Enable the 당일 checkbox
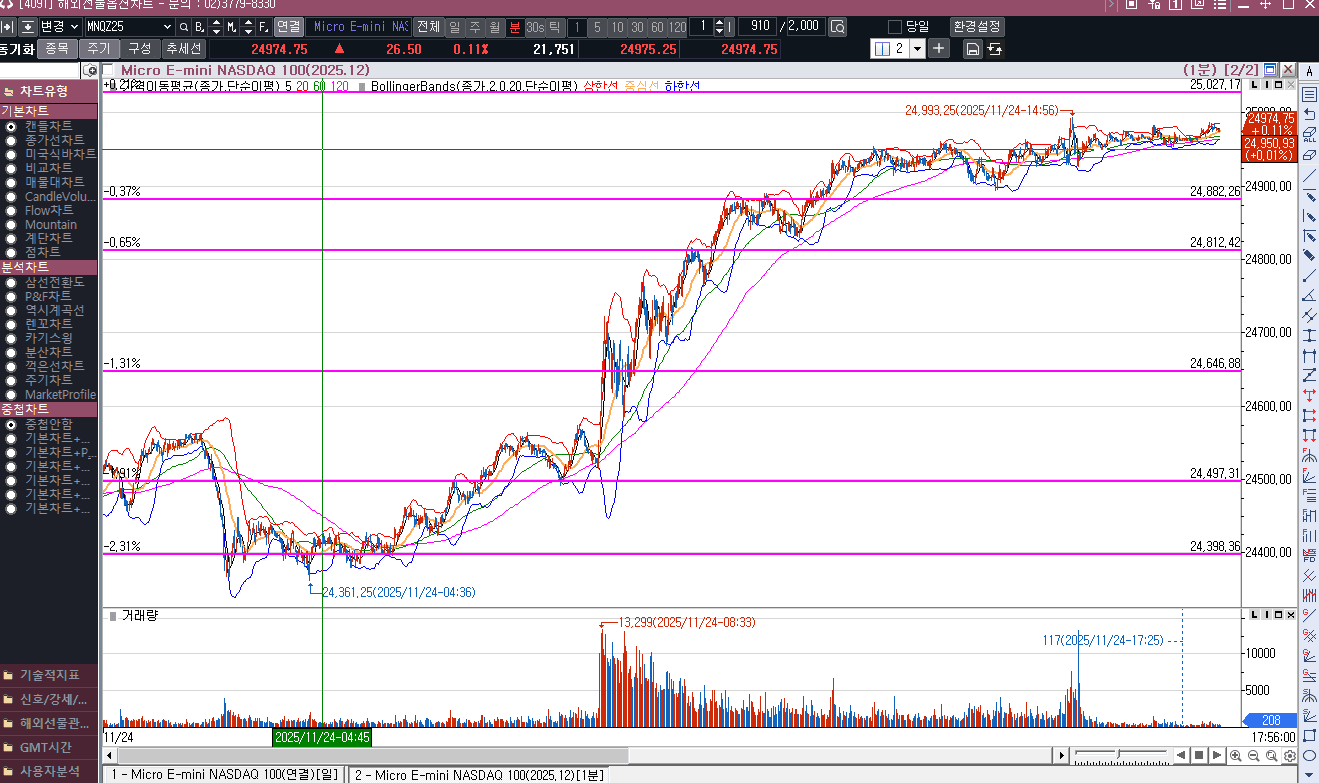 pyautogui.click(x=895, y=27)
